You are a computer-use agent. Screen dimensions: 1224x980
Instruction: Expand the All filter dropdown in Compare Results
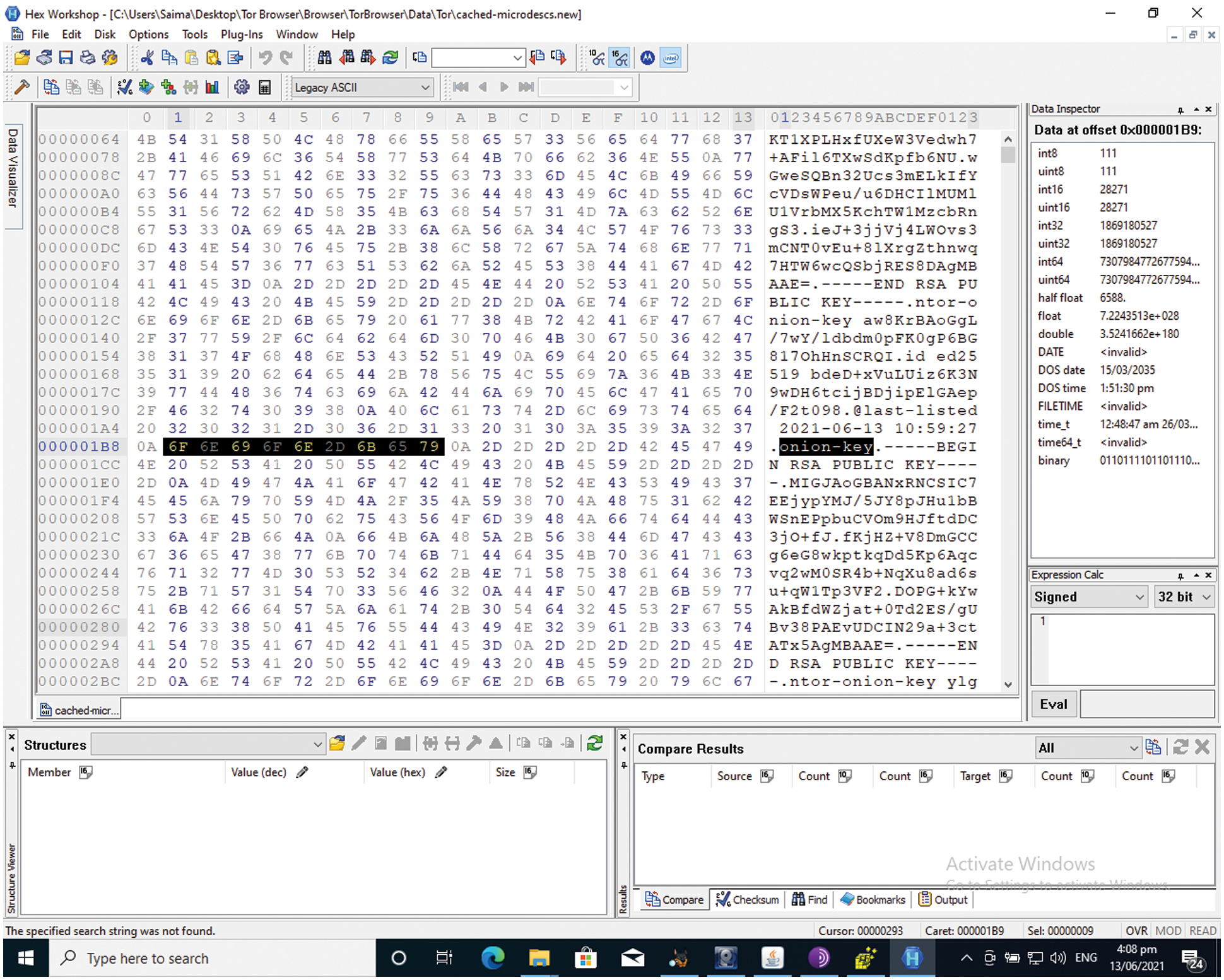coord(1133,748)
